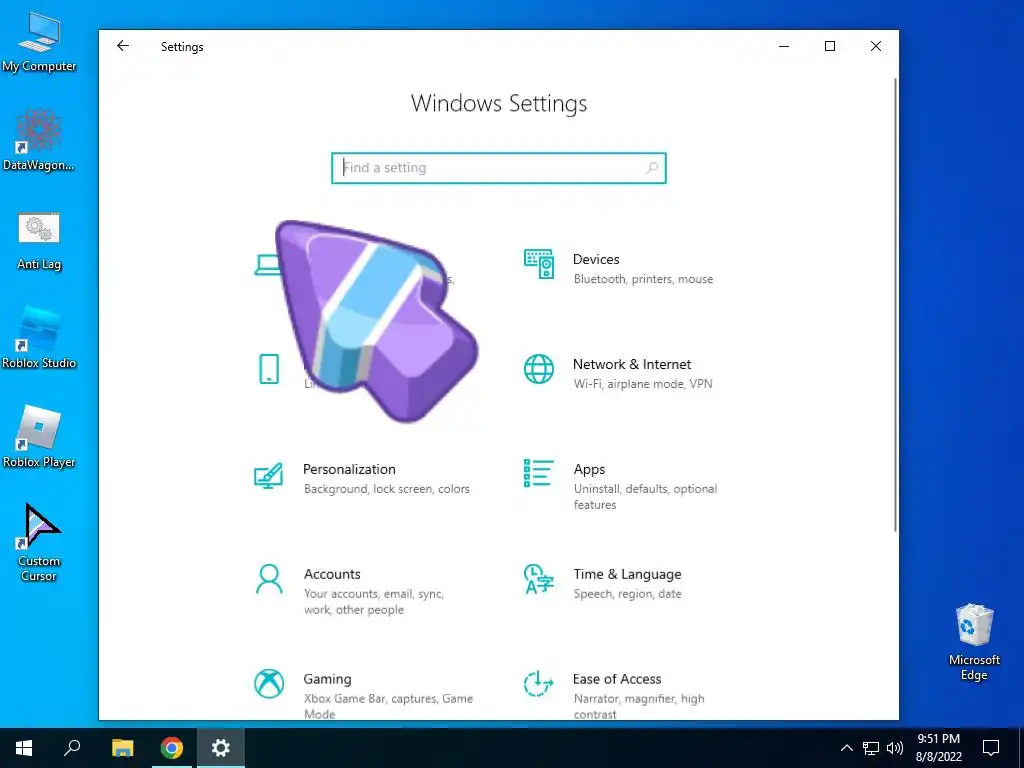Click 'Speech, region, date' description
This screenshot has width=1024, height=768.
(x=628, y=594)
